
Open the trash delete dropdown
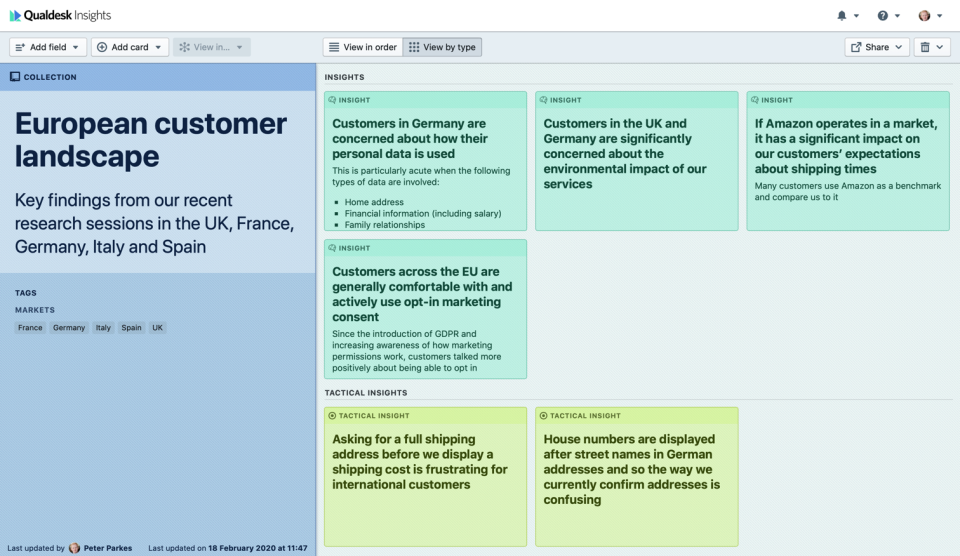(x=931, y=47)
